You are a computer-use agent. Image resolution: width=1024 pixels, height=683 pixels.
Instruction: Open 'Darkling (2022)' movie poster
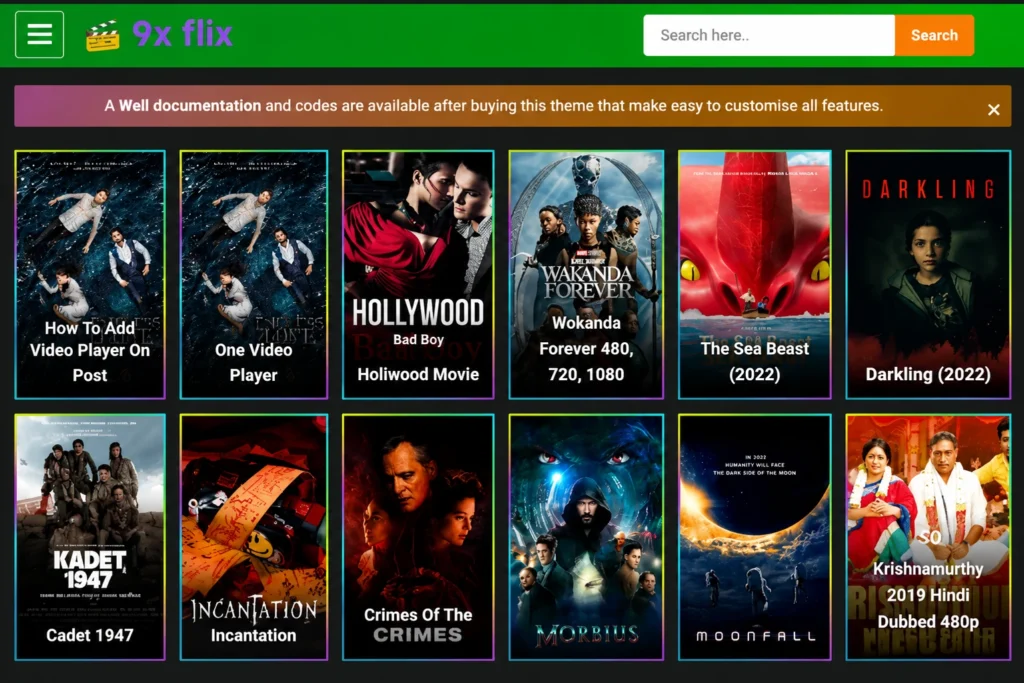tap(928, 274)
